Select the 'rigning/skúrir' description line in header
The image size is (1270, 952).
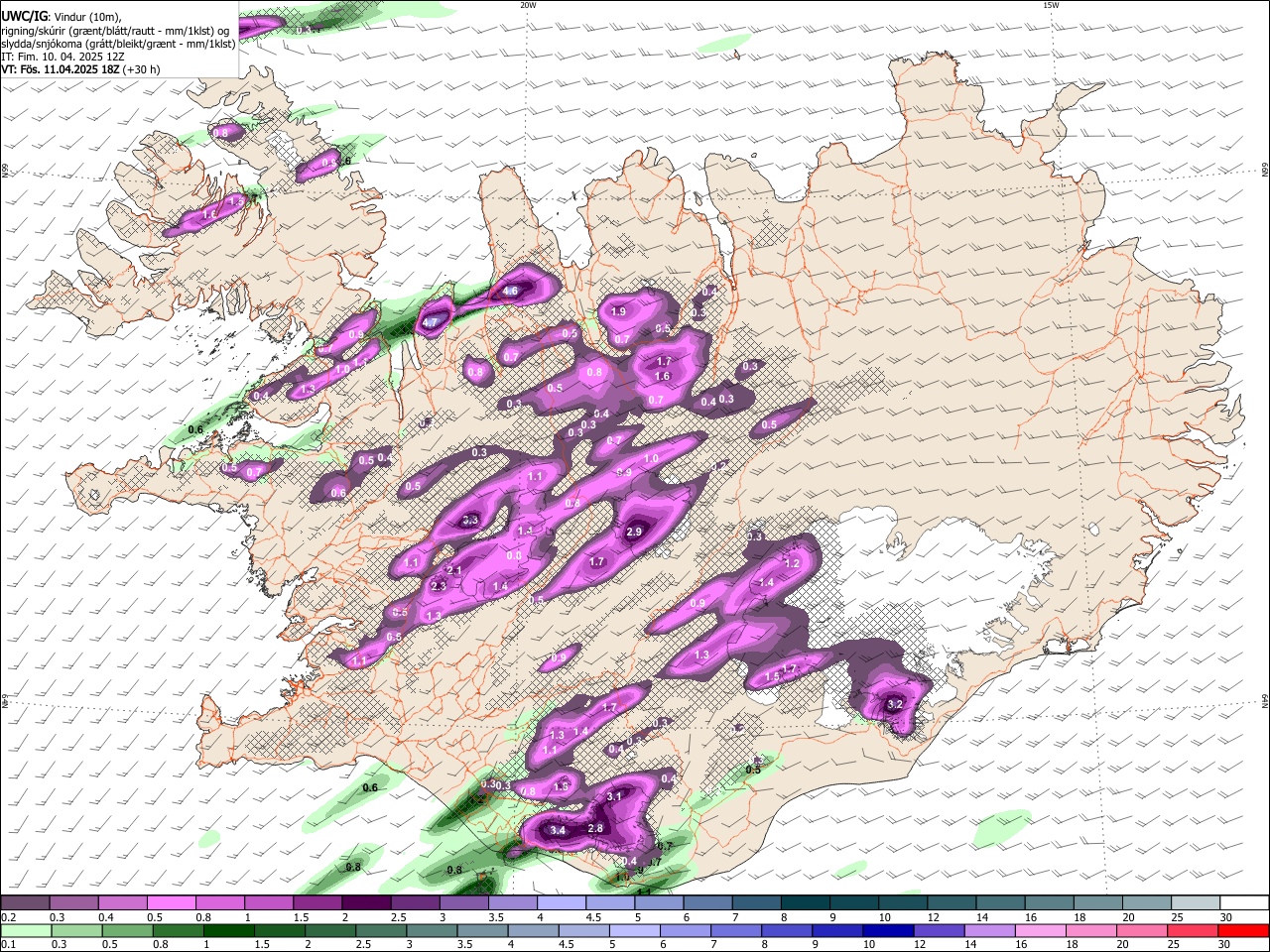(116, 31)
